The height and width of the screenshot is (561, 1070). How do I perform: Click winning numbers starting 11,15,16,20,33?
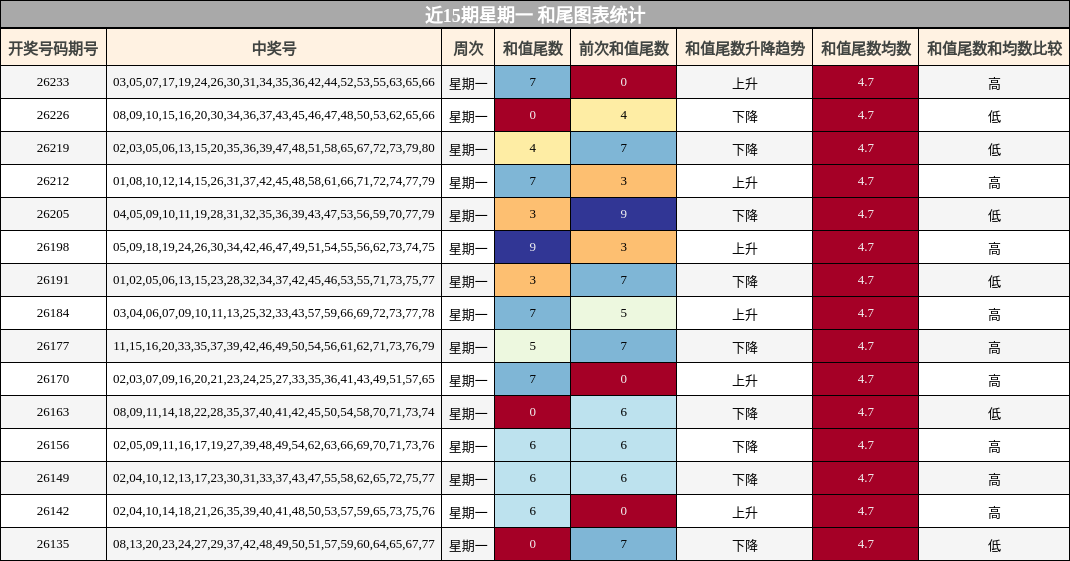click(x=274, y=346)
